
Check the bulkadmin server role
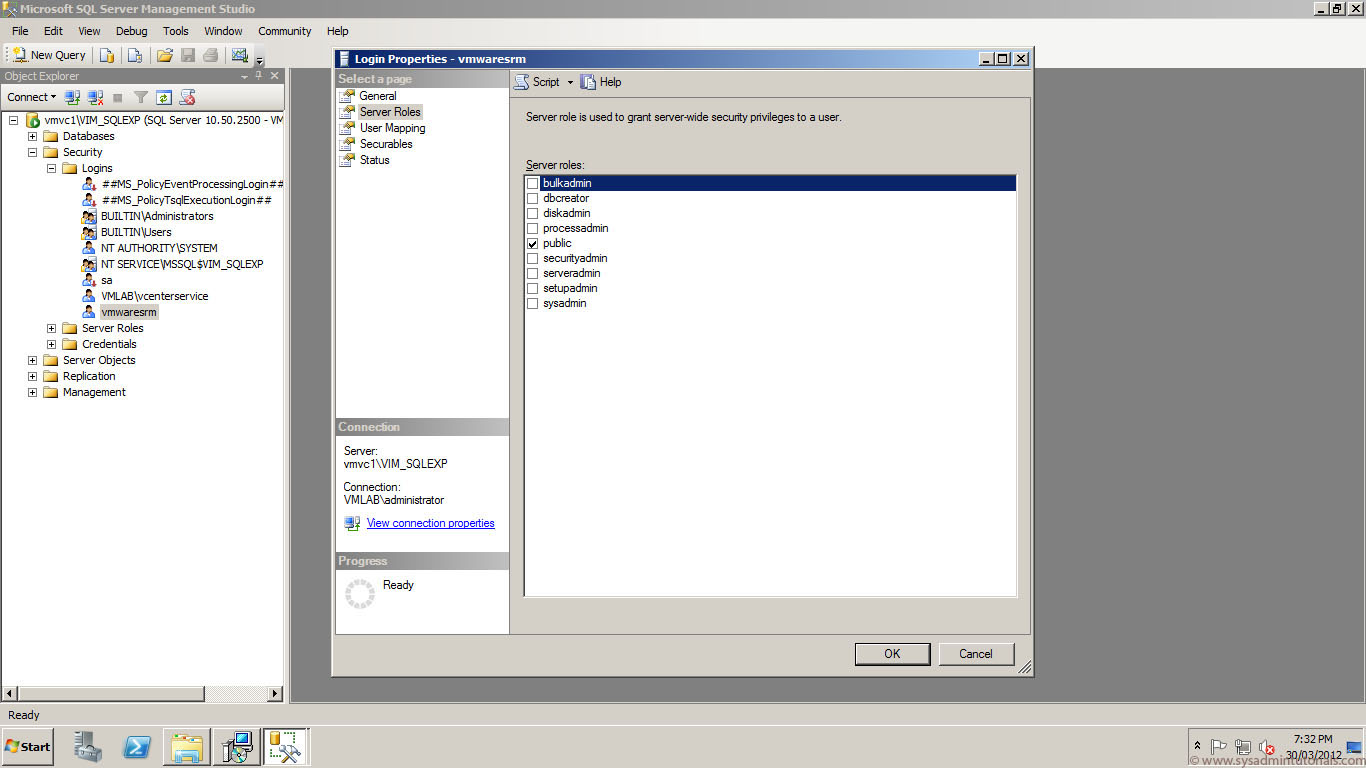(x=533, y=183)
